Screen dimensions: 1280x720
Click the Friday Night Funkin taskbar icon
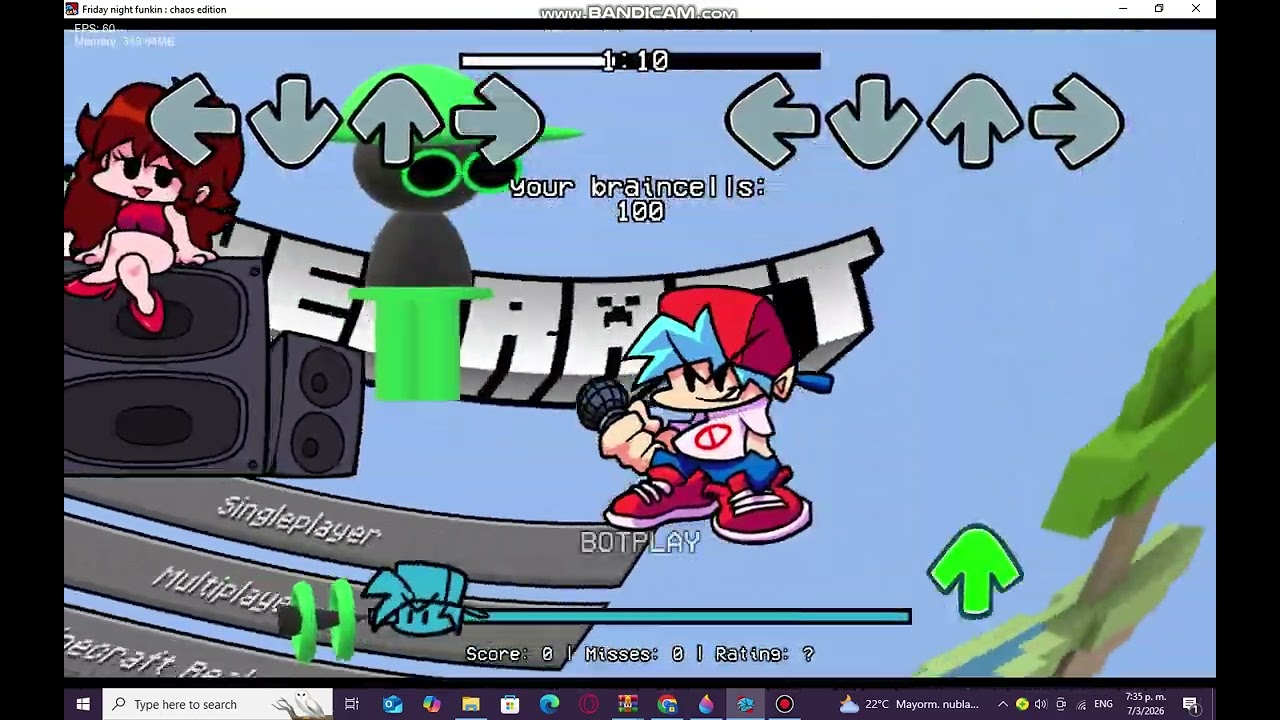pos(745,704)
